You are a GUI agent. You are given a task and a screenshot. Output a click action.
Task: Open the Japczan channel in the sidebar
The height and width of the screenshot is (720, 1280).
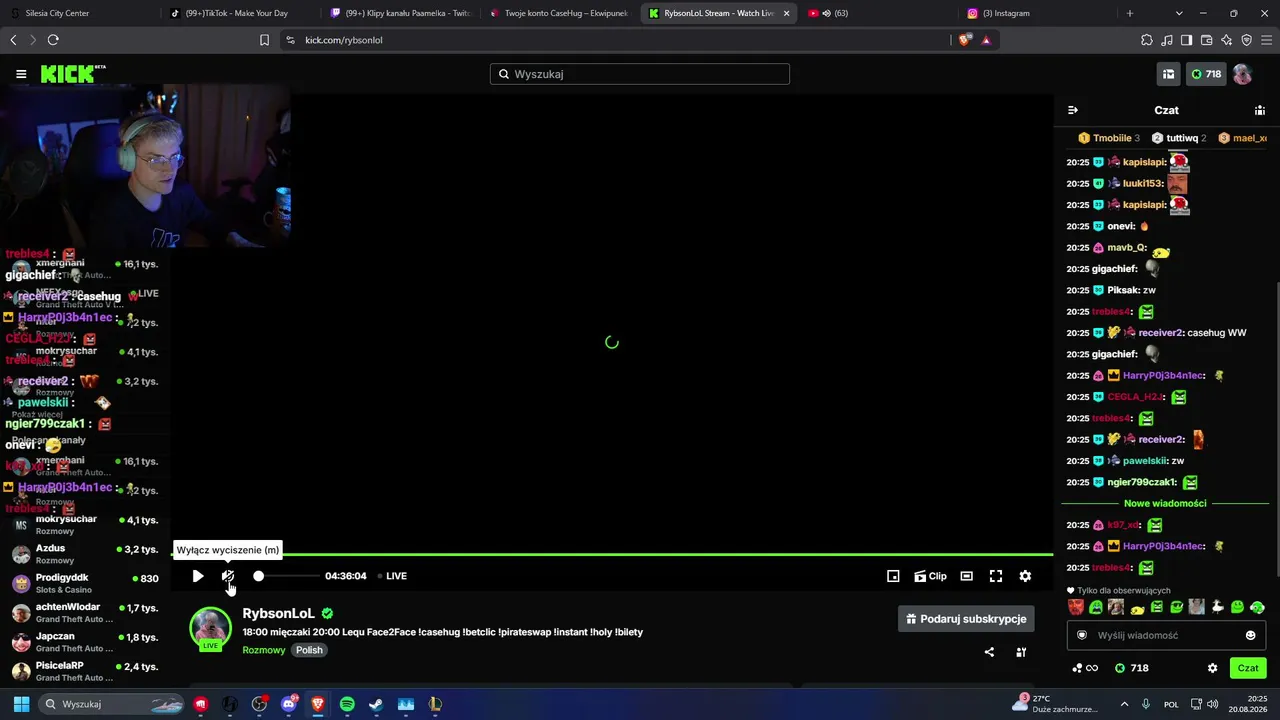coord(85,642)
